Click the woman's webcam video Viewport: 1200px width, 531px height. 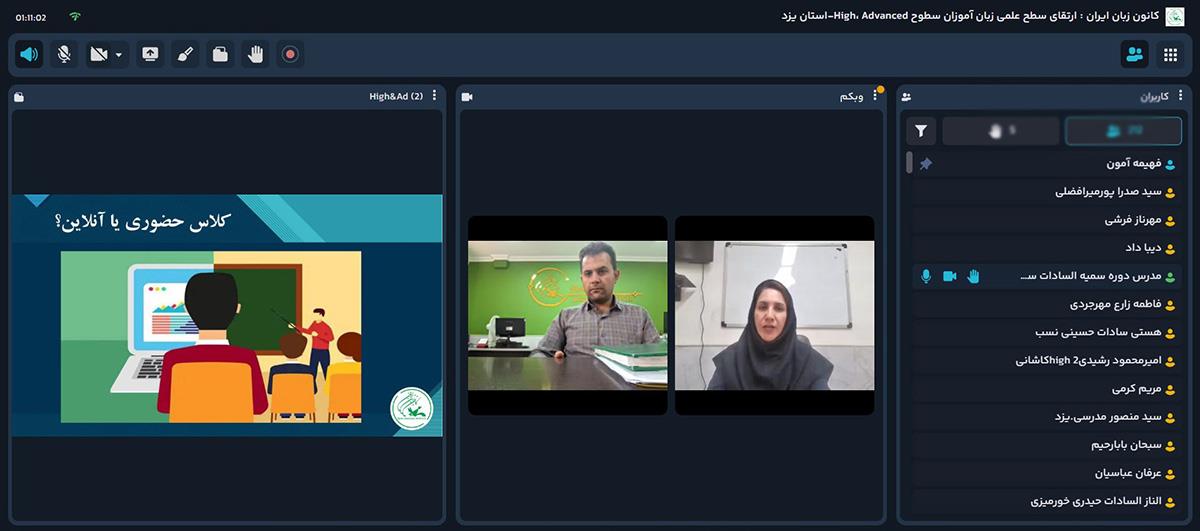point(774,315)
